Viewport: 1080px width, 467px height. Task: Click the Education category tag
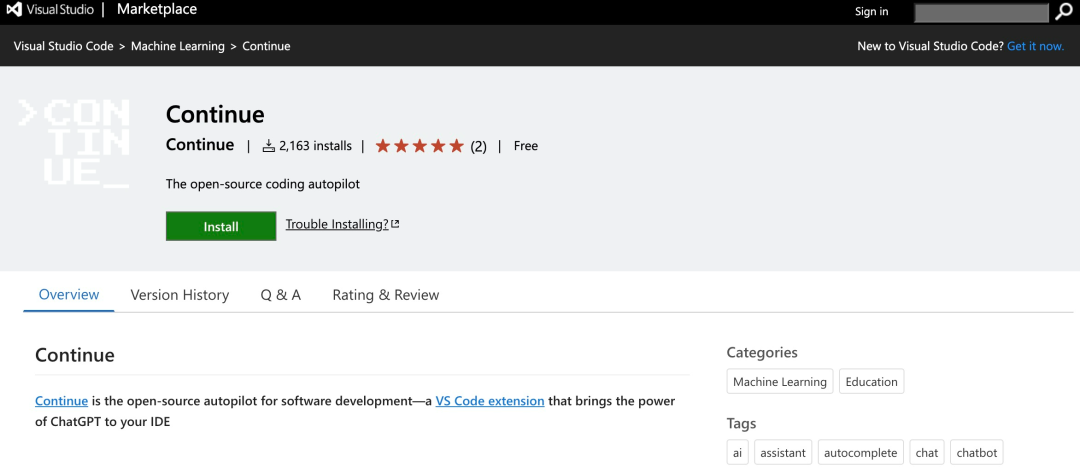point(871,382)
